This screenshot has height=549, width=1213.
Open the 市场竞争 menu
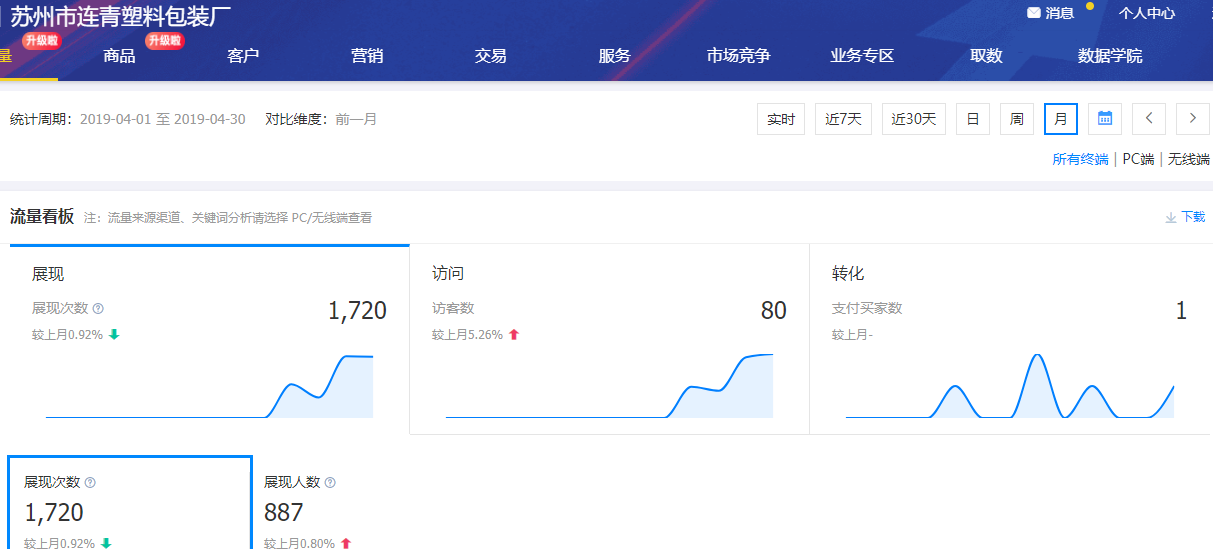pyautogui.click(x=739, y=56)
